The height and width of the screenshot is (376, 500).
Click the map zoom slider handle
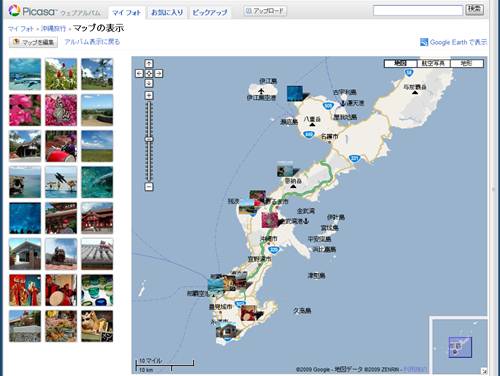149,139
